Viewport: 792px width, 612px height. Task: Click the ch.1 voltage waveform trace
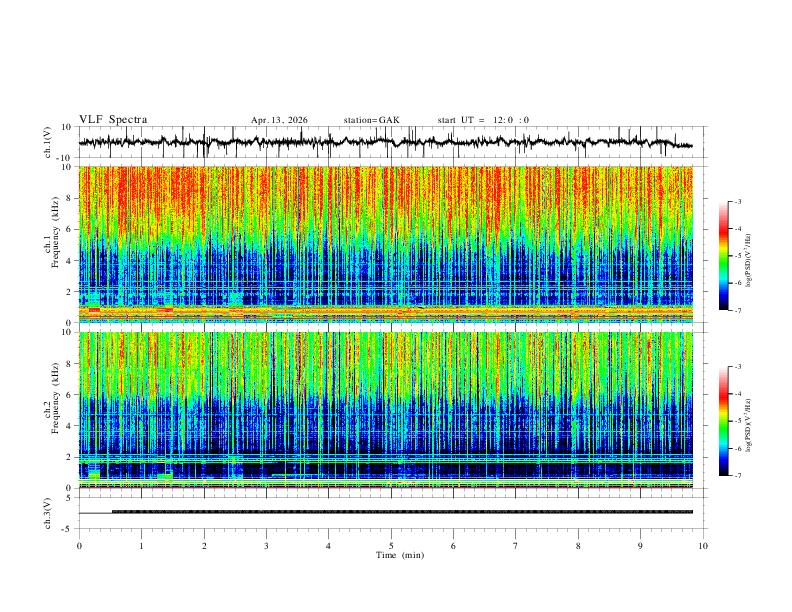[385, 142]
